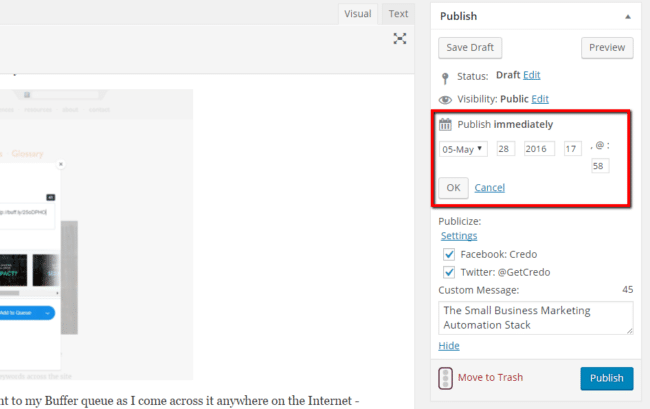Uncheck the Facebook: Credo checkbox
The width and height of the screenshot is (650, 409).
(x=449, y=254)
